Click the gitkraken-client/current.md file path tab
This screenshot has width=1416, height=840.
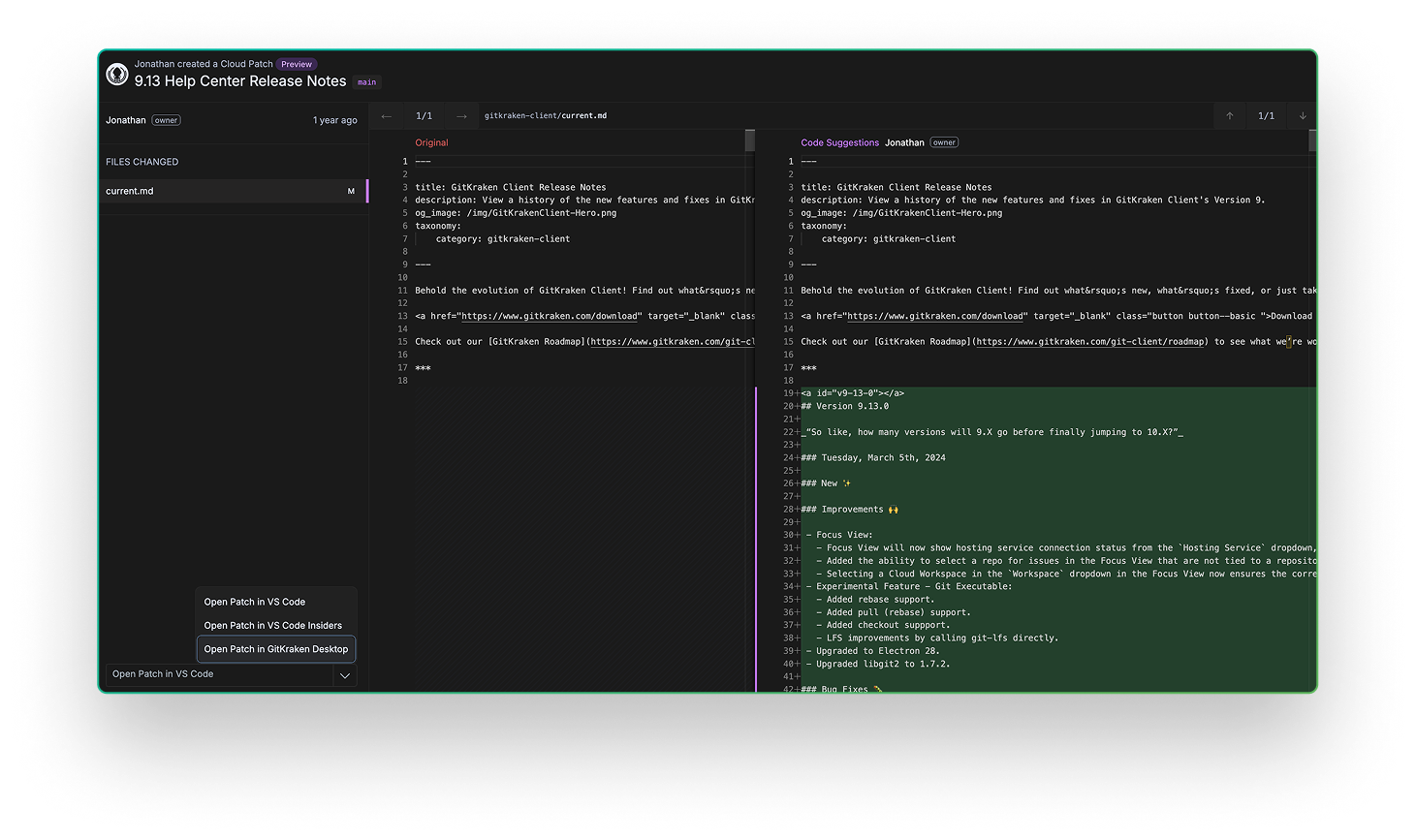click(546, 114)
